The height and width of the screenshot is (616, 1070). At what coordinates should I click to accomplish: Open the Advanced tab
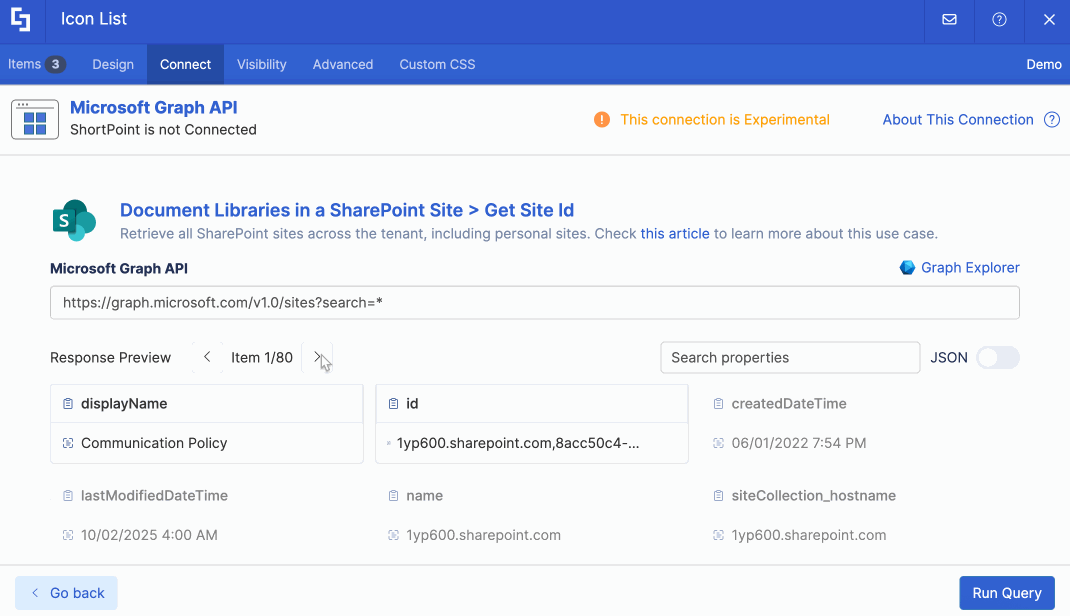[x=343, y=64]
